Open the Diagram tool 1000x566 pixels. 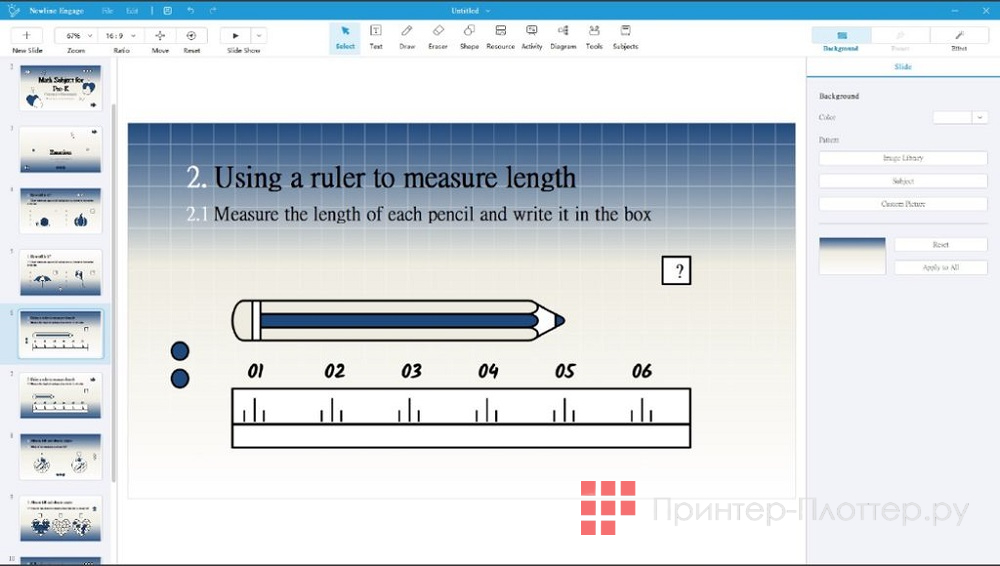(563, 36)
